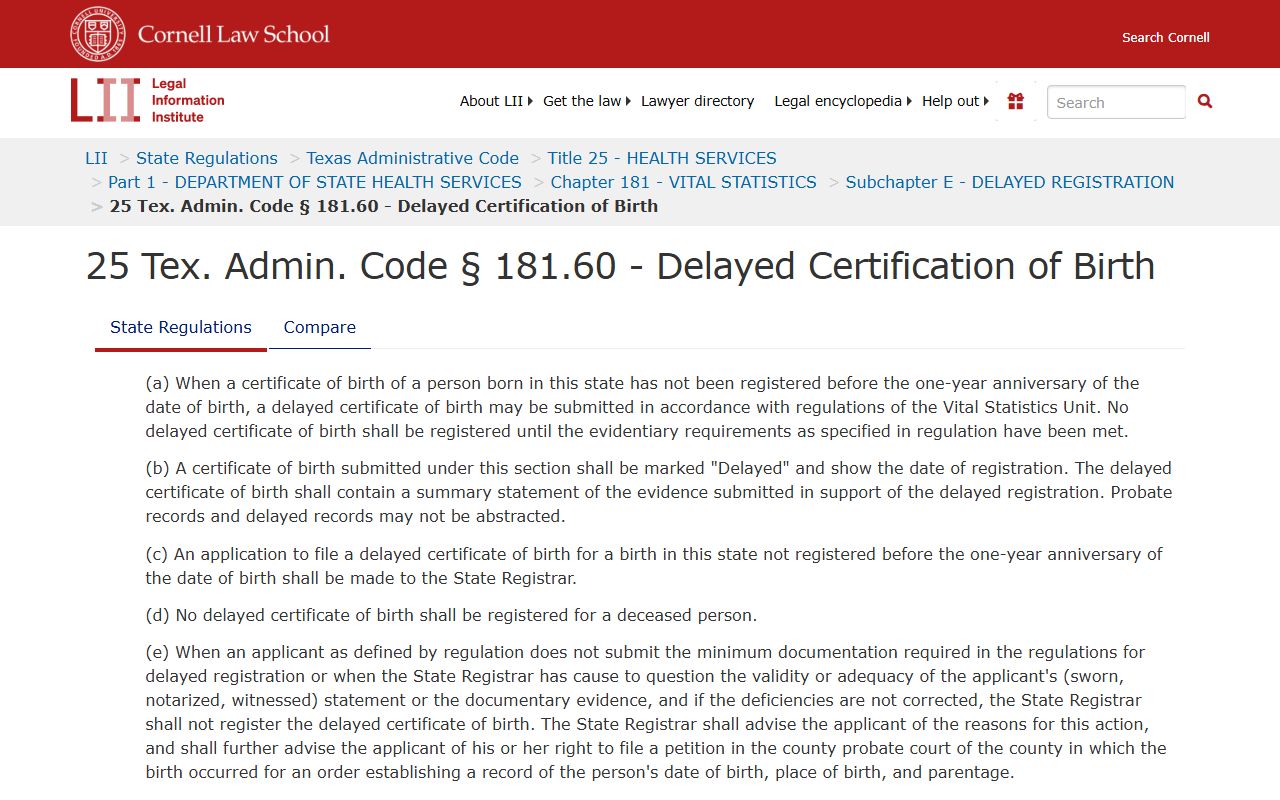Open Part 1 - DEPARTMENT OF STATE HEALTH SERVICES
Image resolution: width=1280 pixels, height=800 pixels.
pos(315,182)
